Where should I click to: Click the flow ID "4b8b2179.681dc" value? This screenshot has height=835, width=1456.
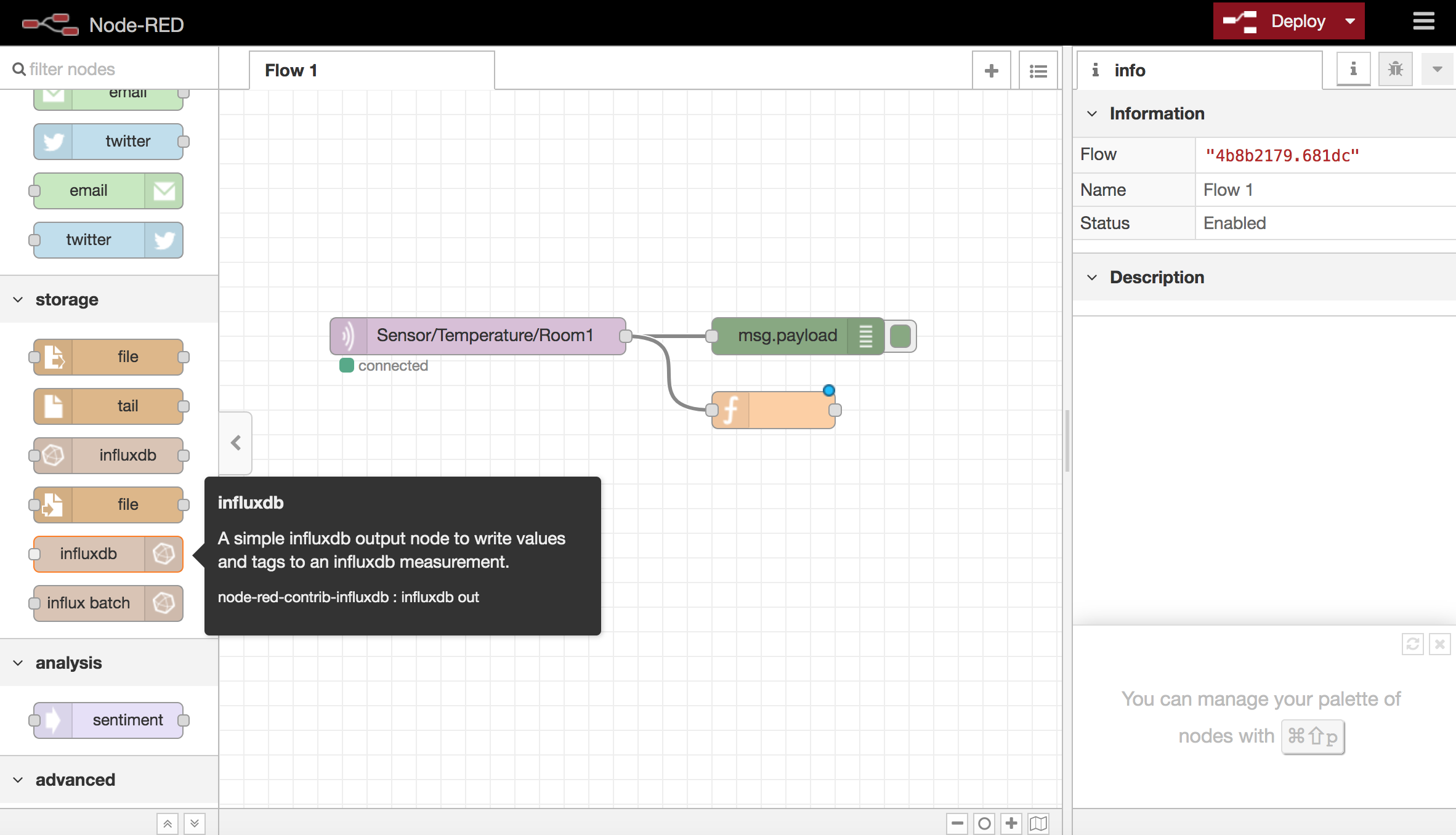[x=1282, y=155]
